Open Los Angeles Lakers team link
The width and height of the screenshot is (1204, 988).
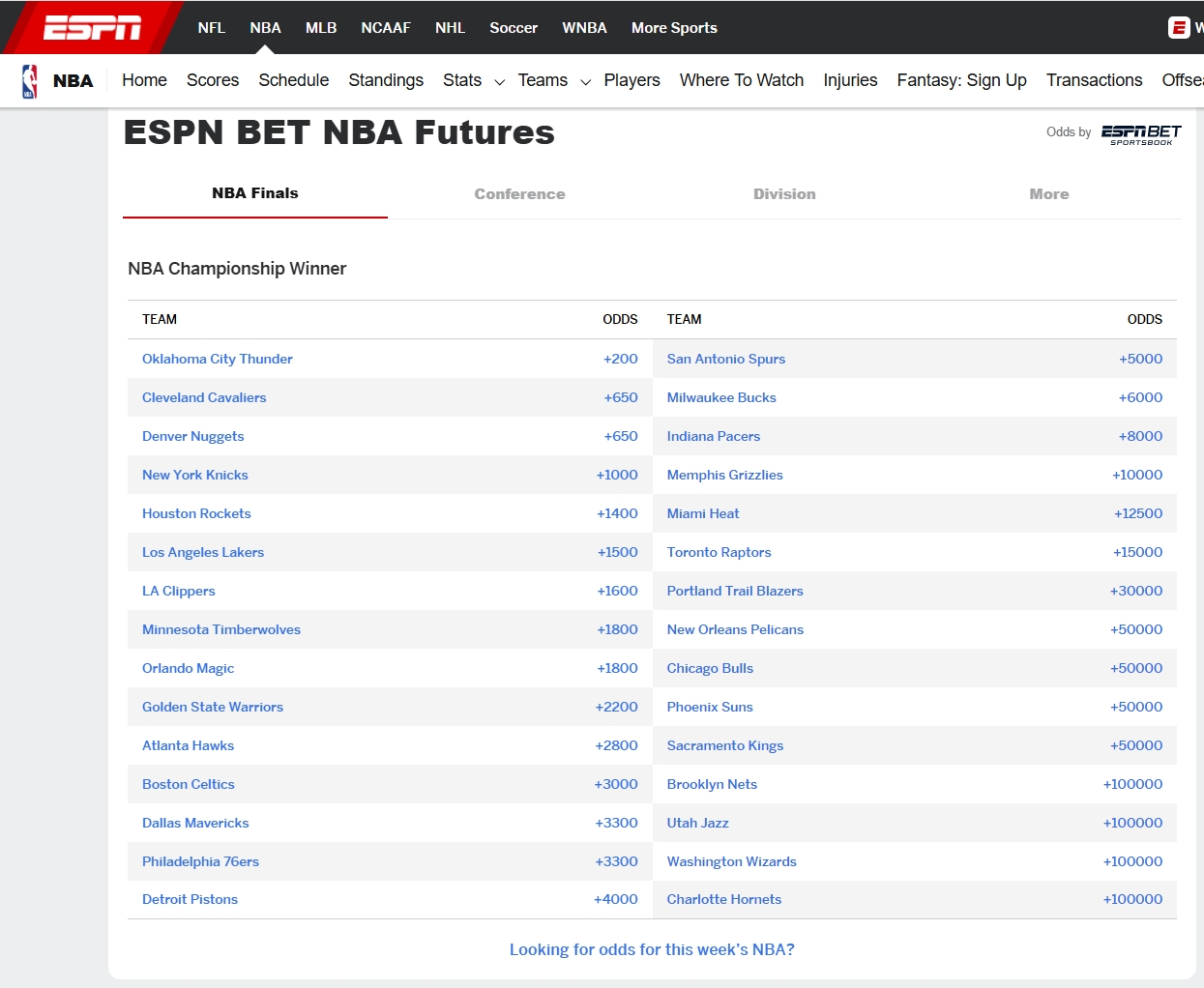click(x=203, y=552)
